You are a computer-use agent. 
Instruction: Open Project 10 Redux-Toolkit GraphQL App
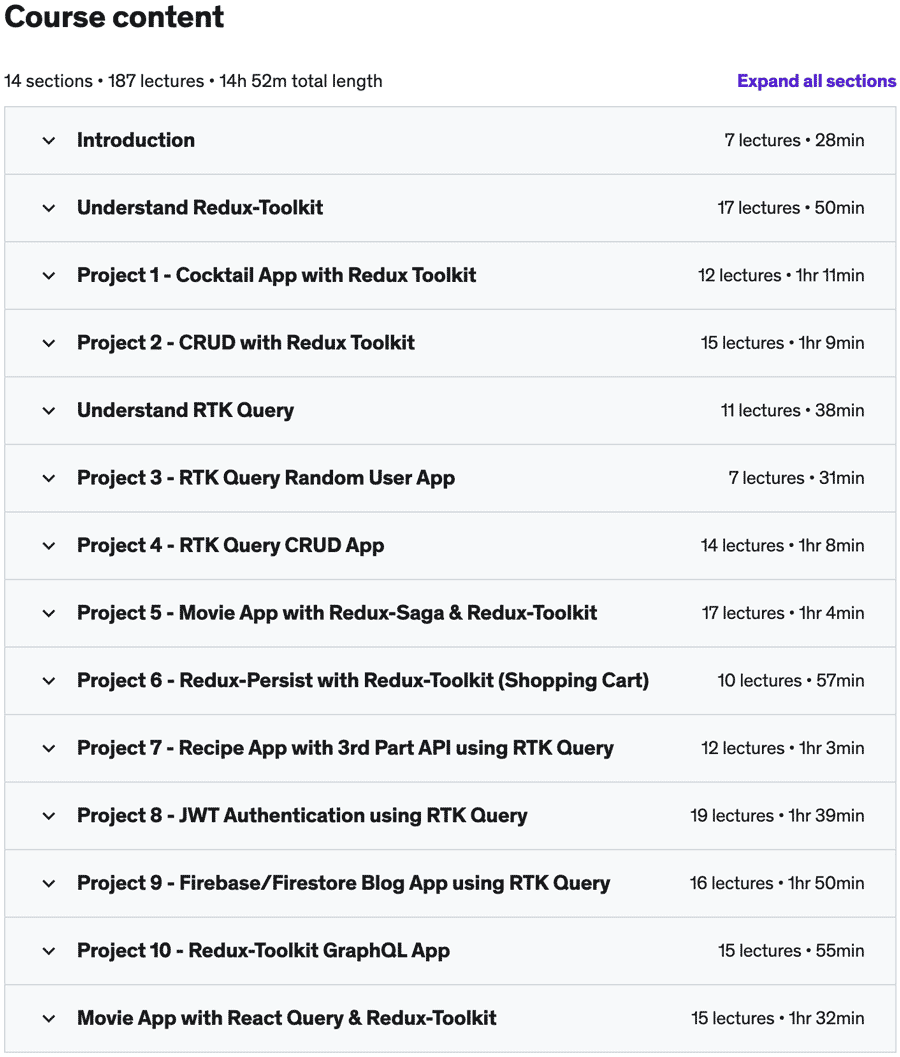(x=264, y=950)
